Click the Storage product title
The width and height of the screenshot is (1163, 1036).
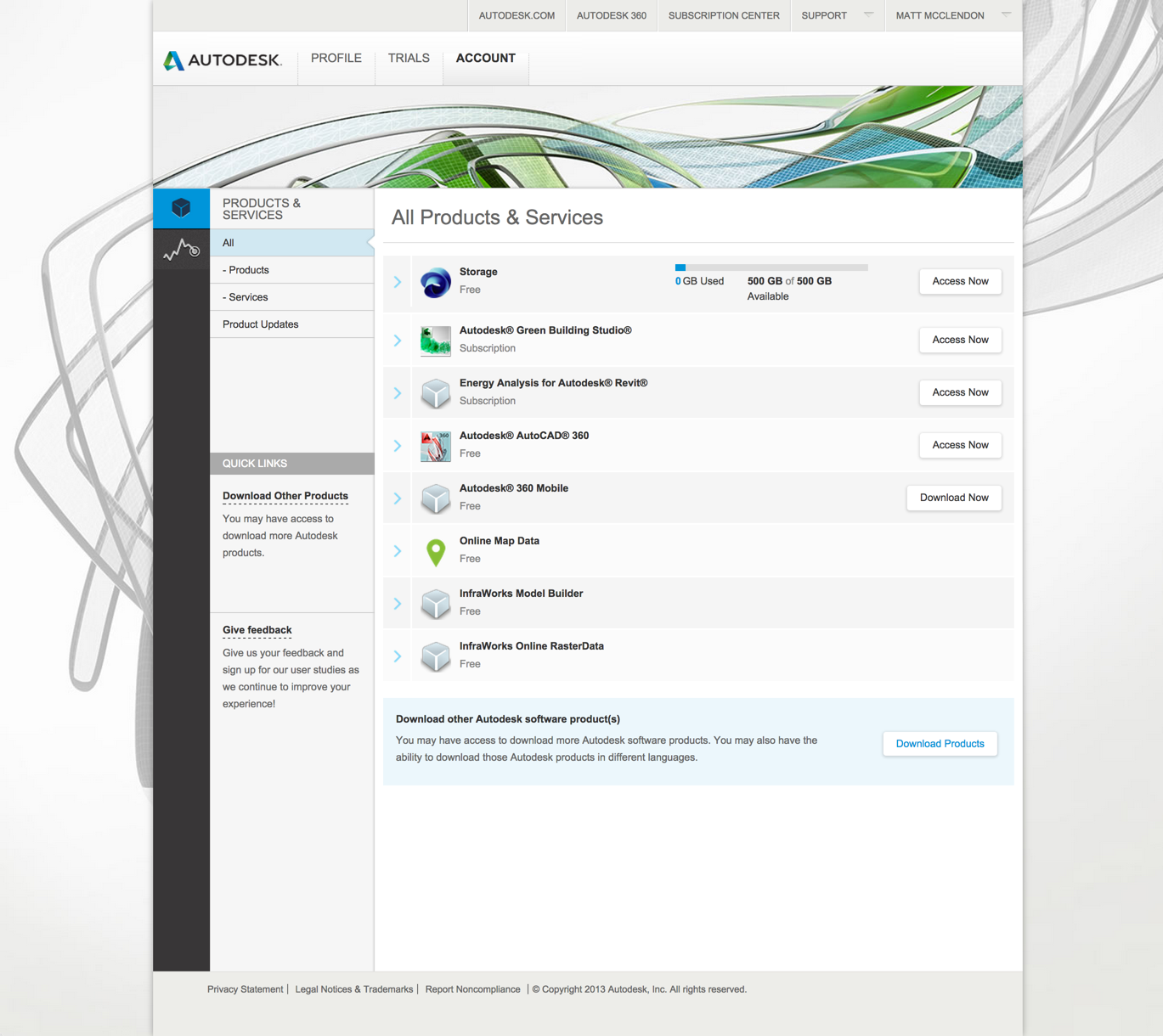[478, 272]
